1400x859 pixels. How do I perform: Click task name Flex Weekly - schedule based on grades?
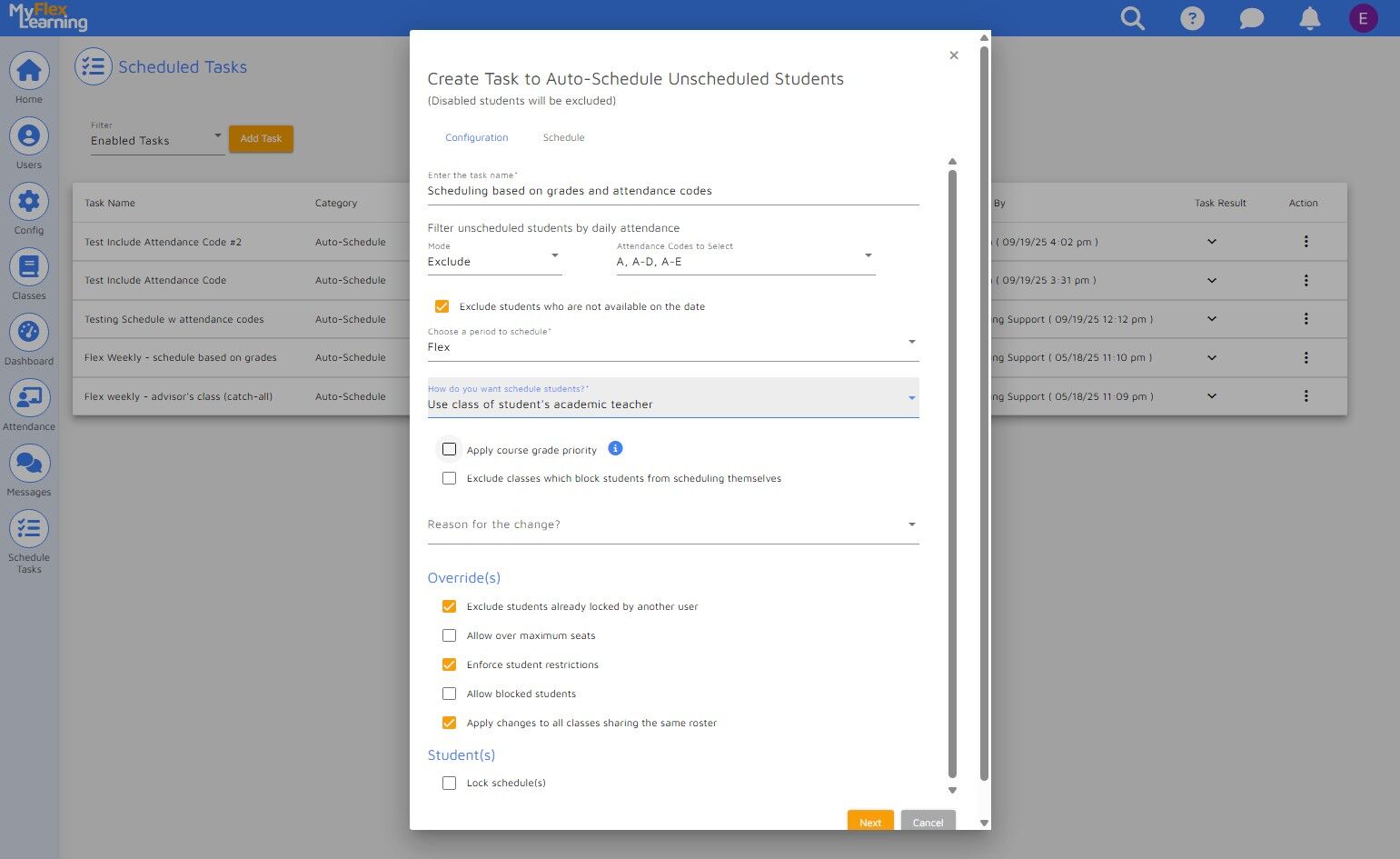coord(181,357)
